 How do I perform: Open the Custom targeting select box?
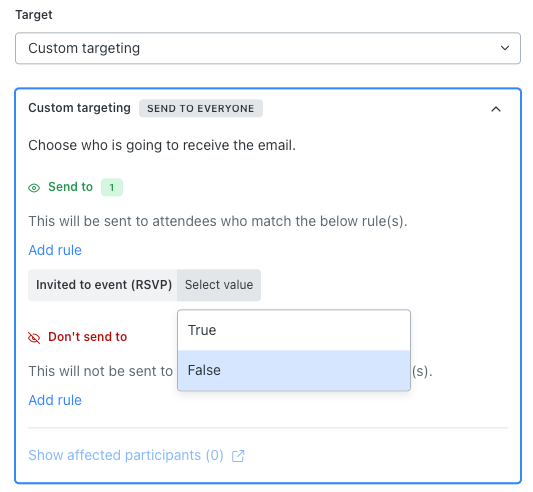pyautogui.click(x=268, y=48)
